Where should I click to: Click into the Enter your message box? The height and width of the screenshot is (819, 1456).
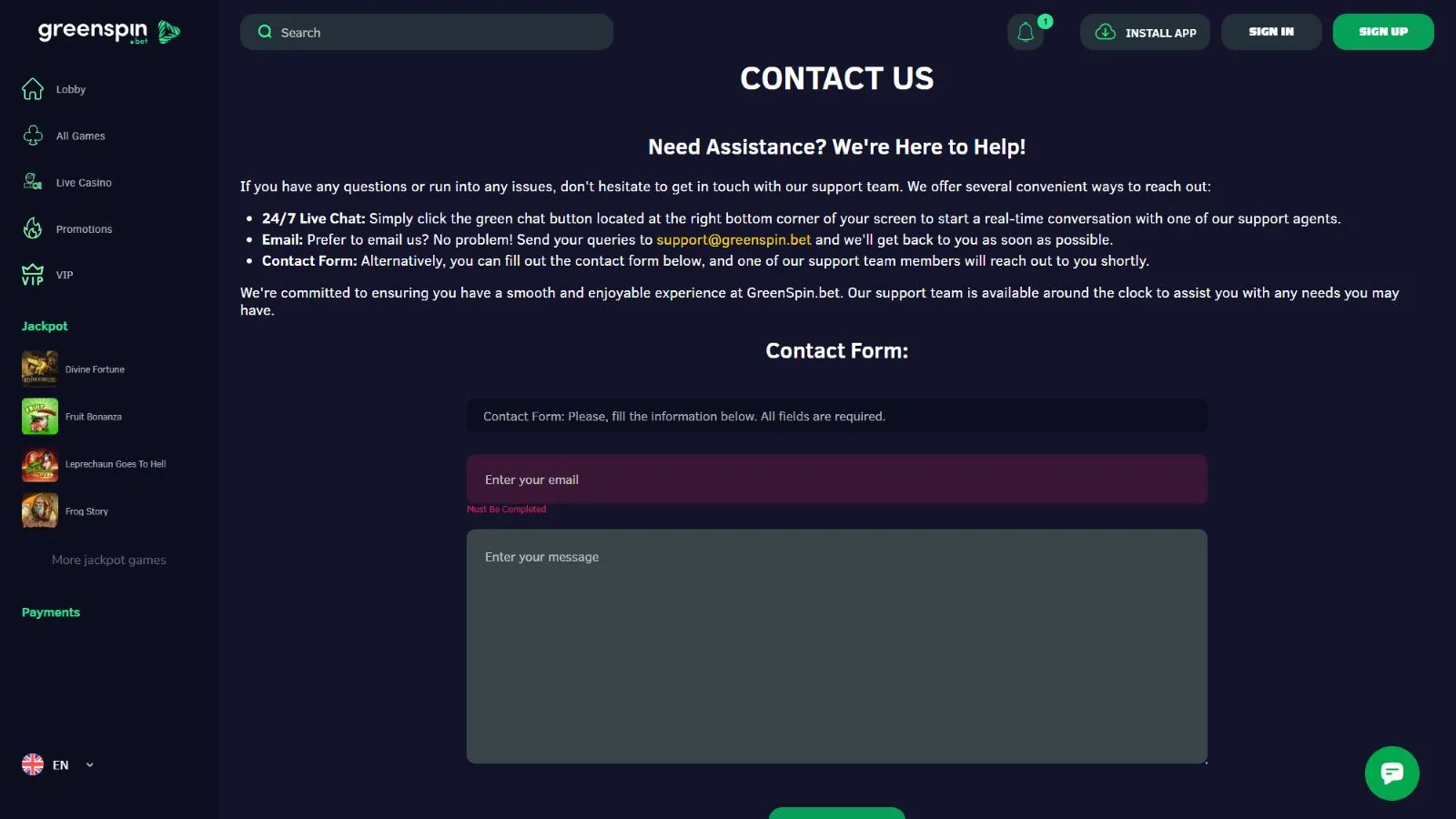coord(836,646)
